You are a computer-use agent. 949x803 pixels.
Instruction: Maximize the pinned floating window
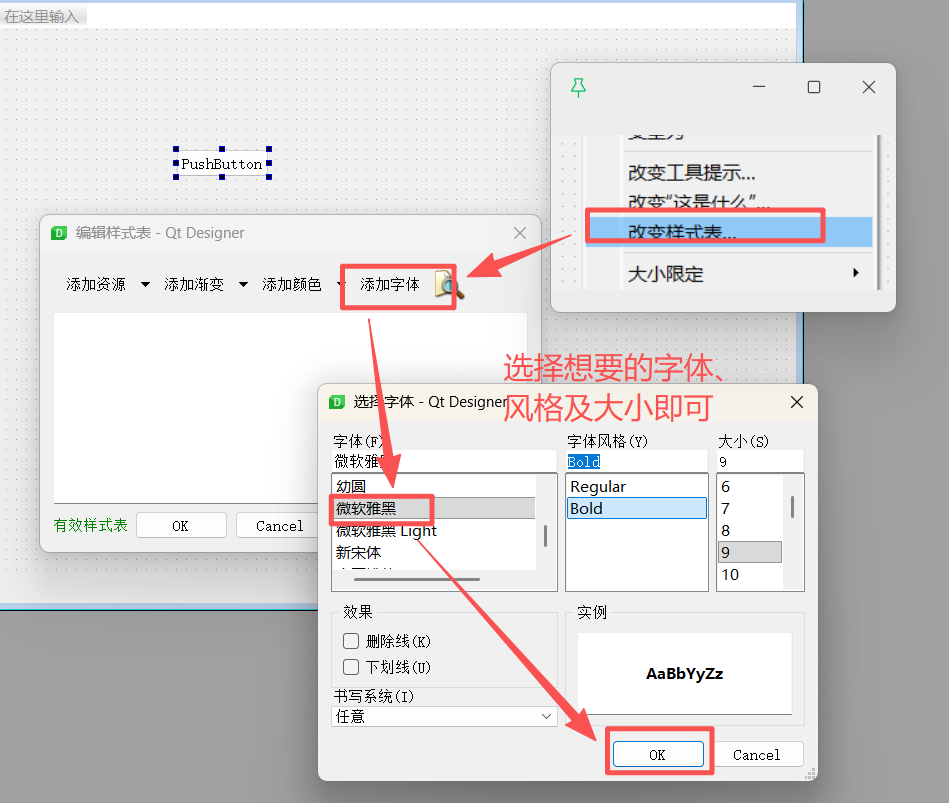[x=814, y=87]
